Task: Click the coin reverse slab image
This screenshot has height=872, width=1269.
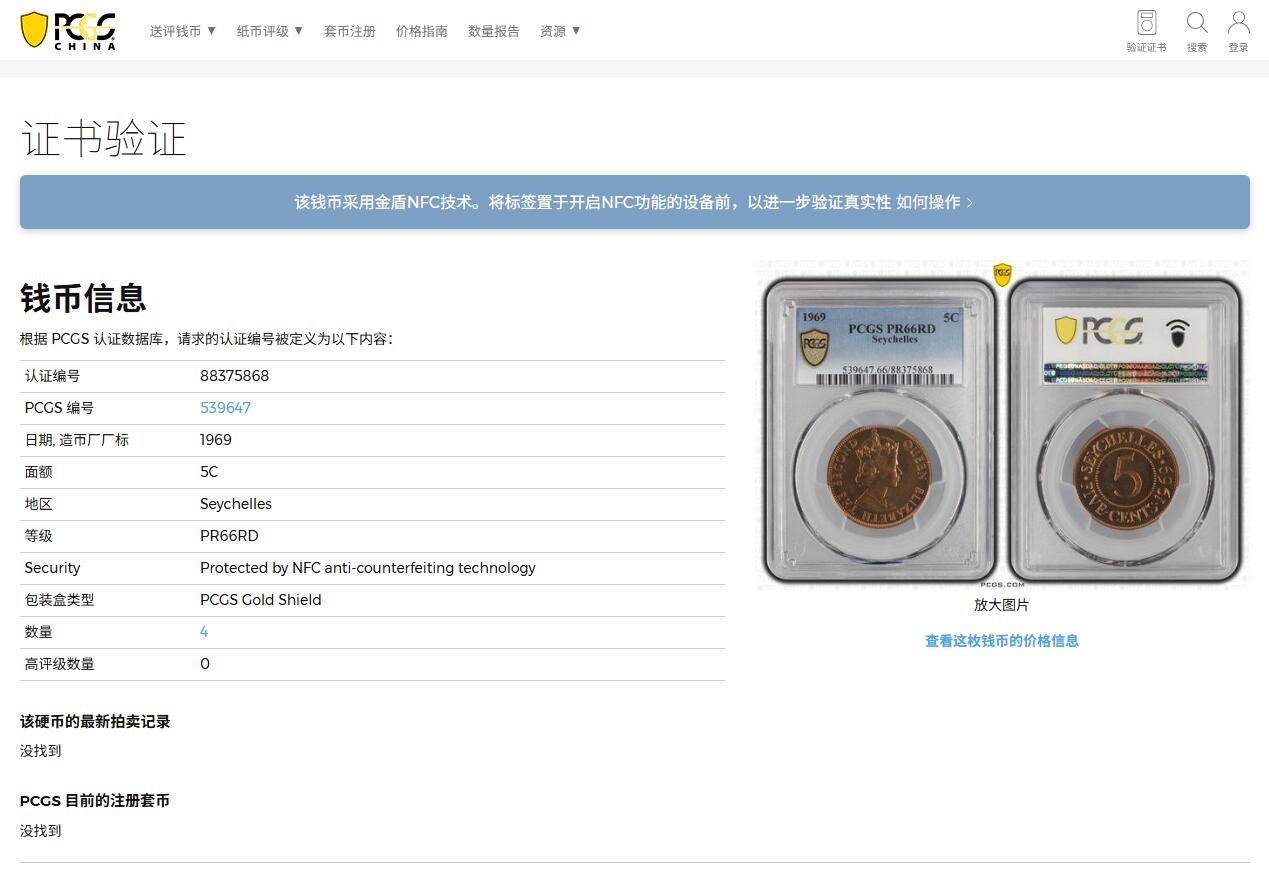Action: [x=1125, y=429]
